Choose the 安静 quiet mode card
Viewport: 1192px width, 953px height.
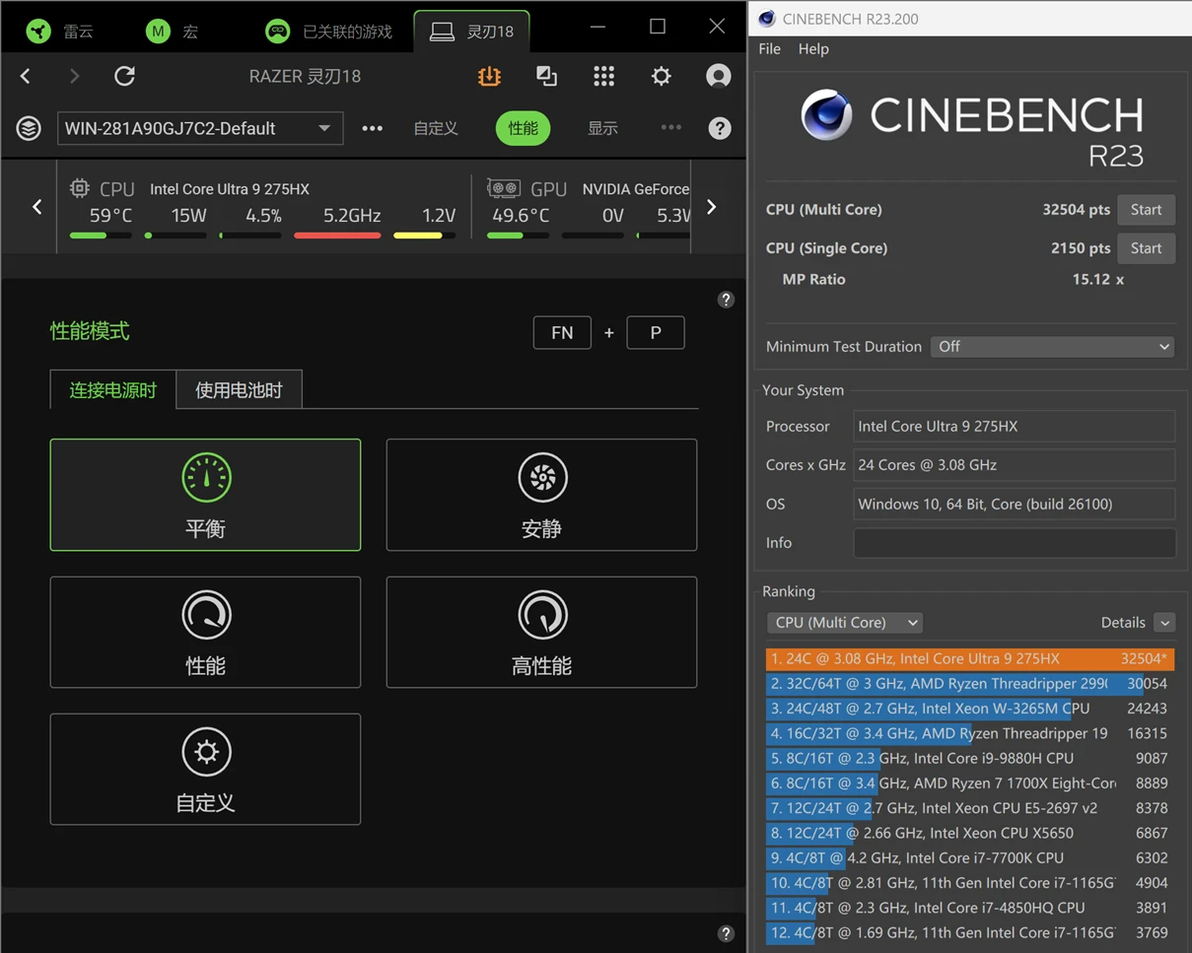[x=541, y=495]
